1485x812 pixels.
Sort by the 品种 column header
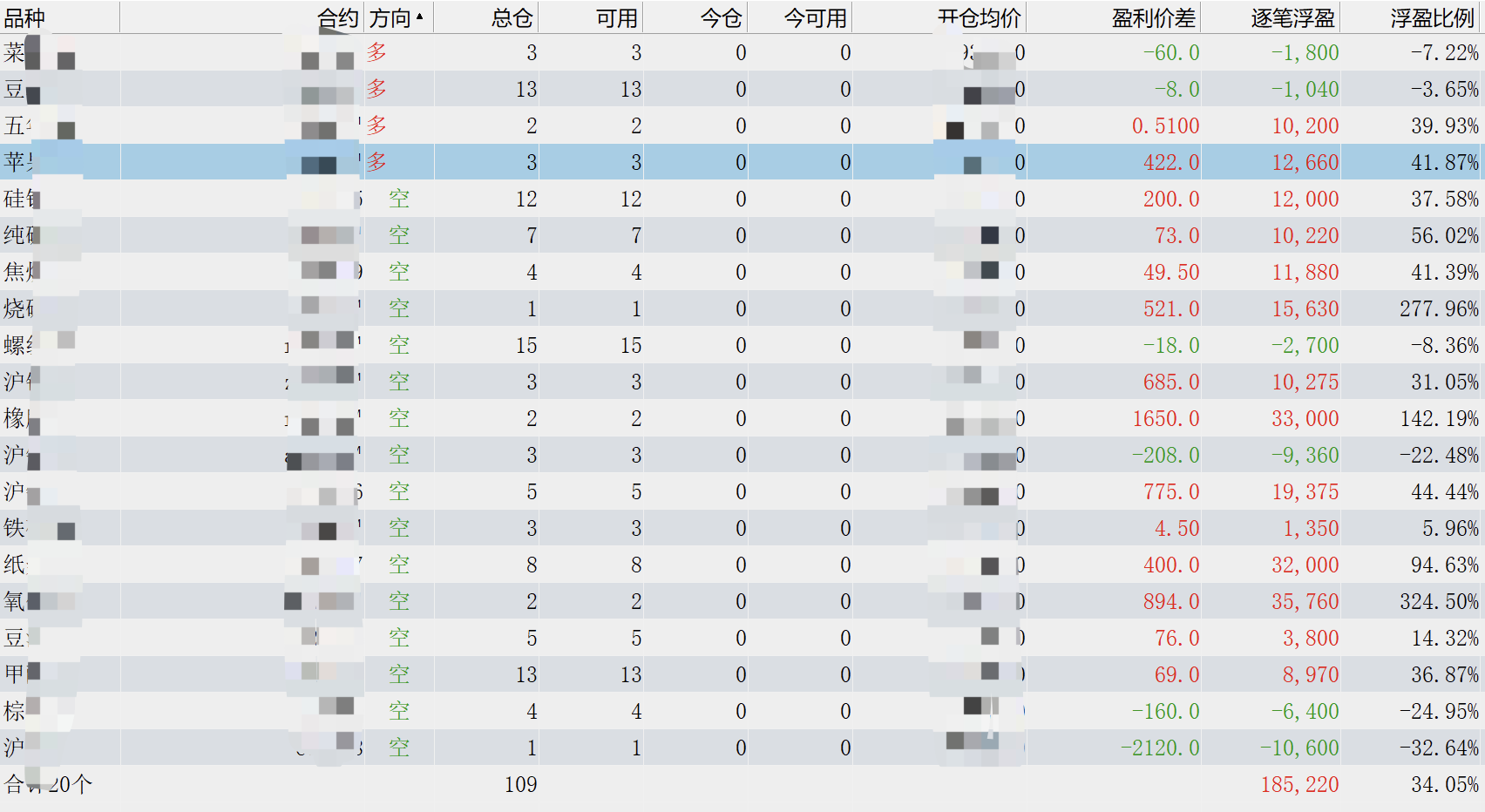click(24, 17)
